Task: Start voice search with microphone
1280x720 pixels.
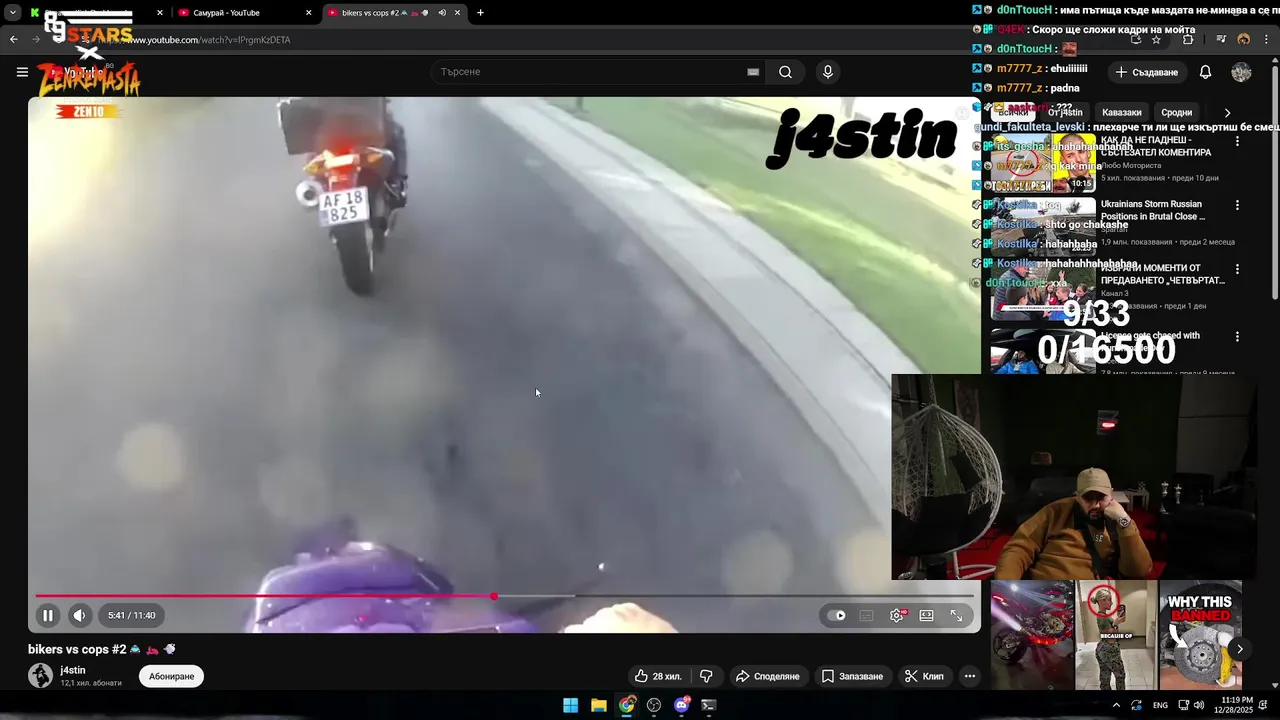Action: tap(827, 72)
